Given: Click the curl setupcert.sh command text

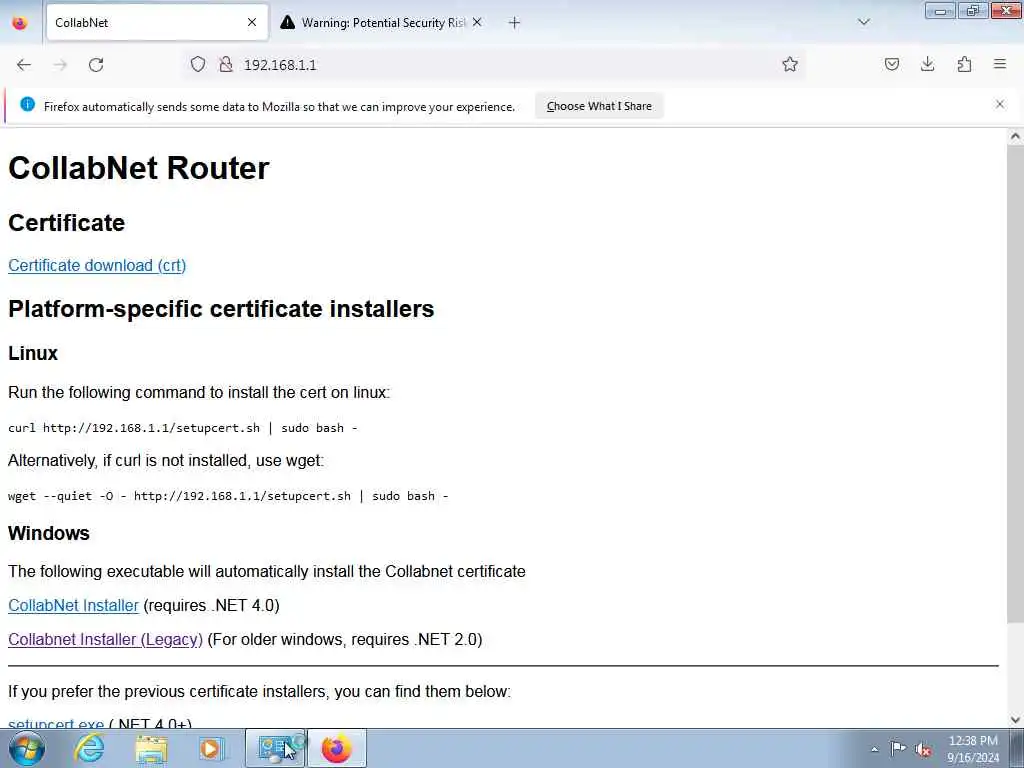Looking at the screenshot, I should click(x=183, y=428).
